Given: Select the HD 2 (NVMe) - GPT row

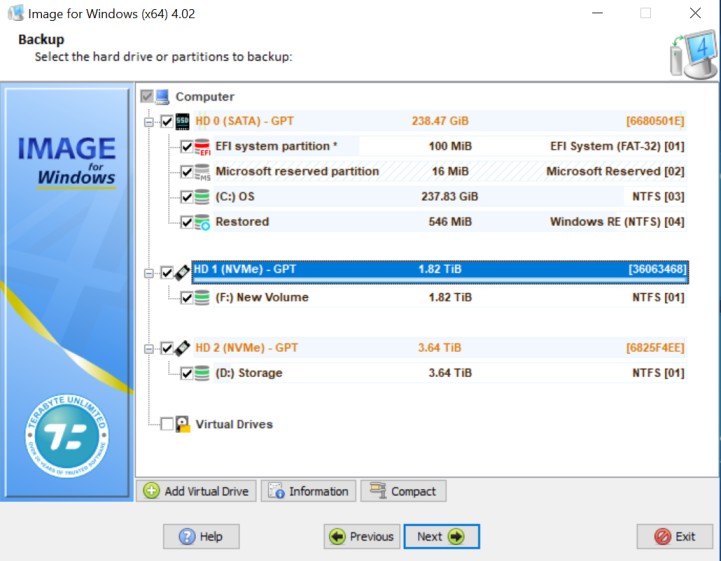Looking at the screenshot, I should [x=440, y=348].
